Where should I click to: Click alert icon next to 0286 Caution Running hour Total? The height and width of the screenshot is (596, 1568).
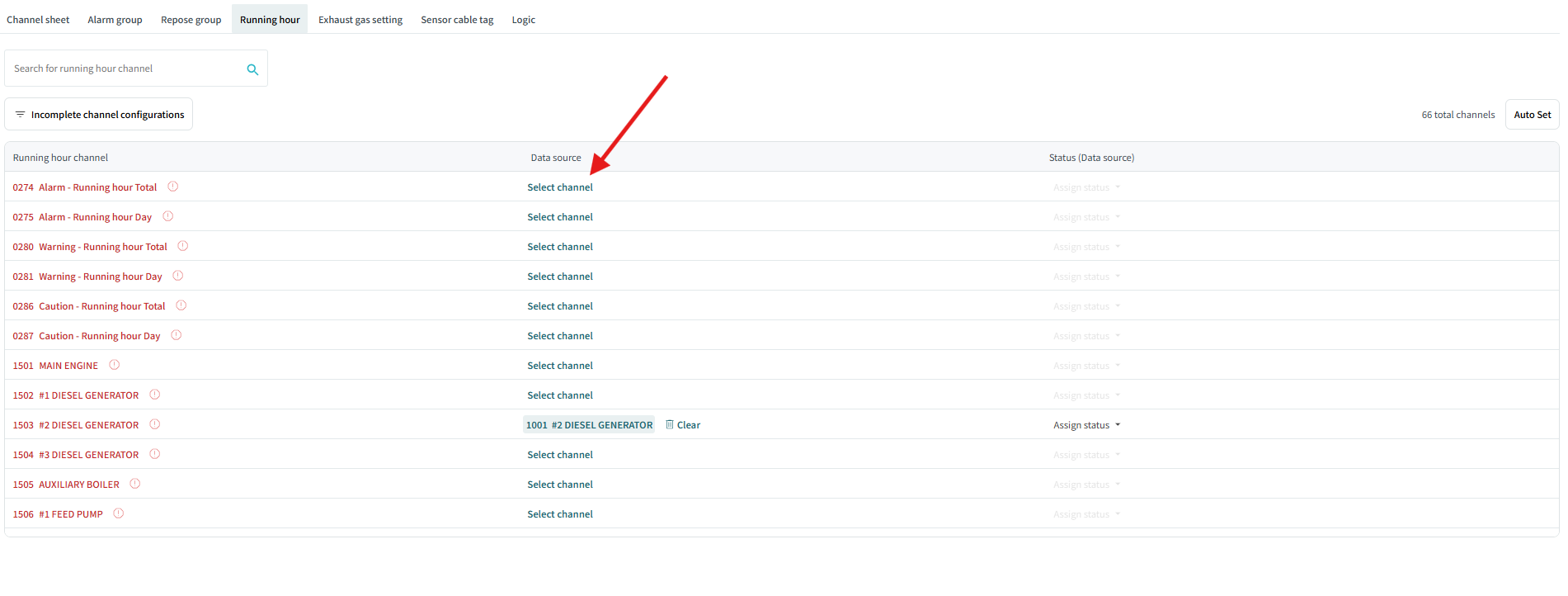[x=181, y=305]
